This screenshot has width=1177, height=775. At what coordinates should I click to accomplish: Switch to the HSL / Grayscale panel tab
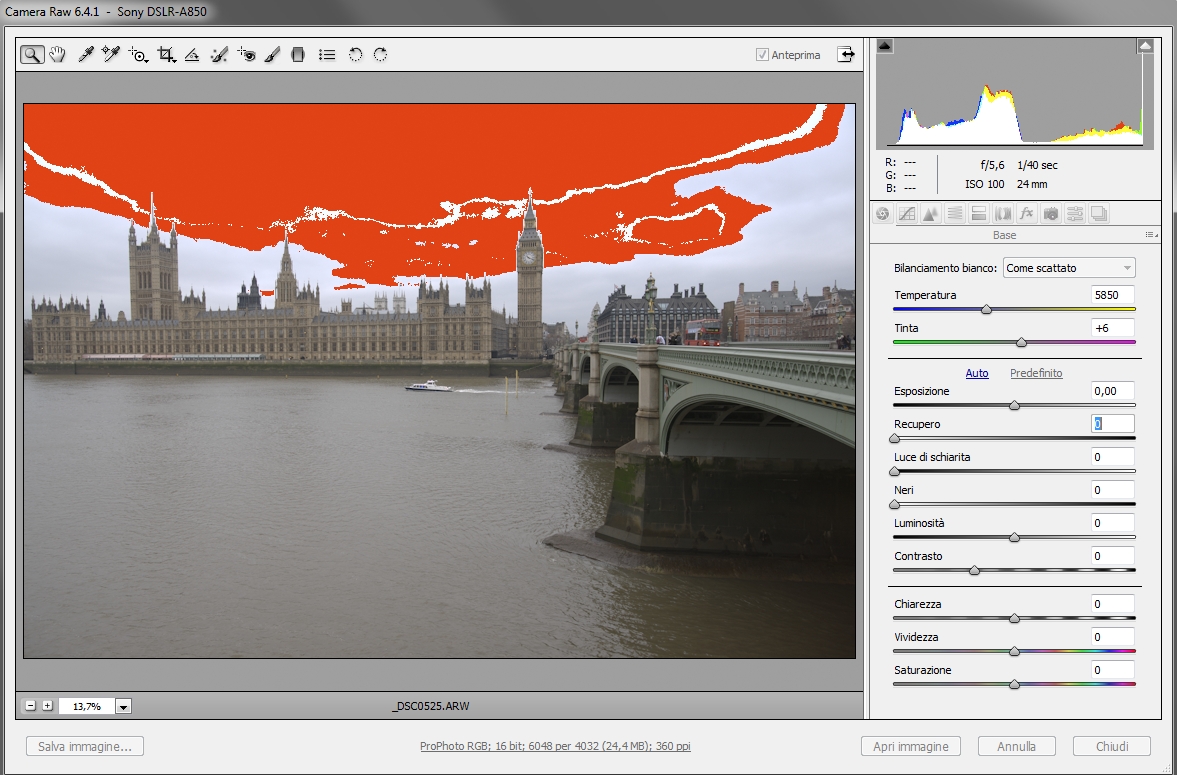pos(955,214)
